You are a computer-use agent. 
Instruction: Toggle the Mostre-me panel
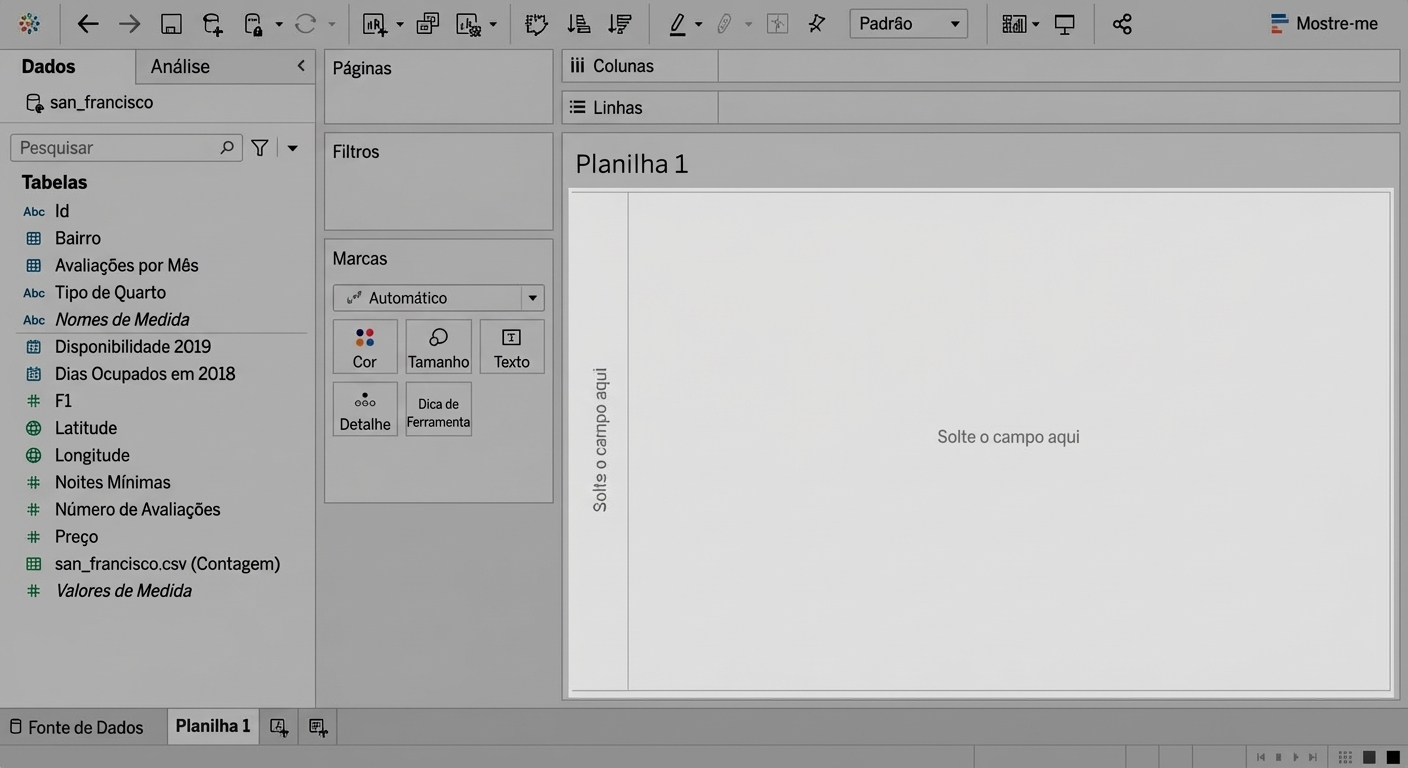tap(1324, 24)
